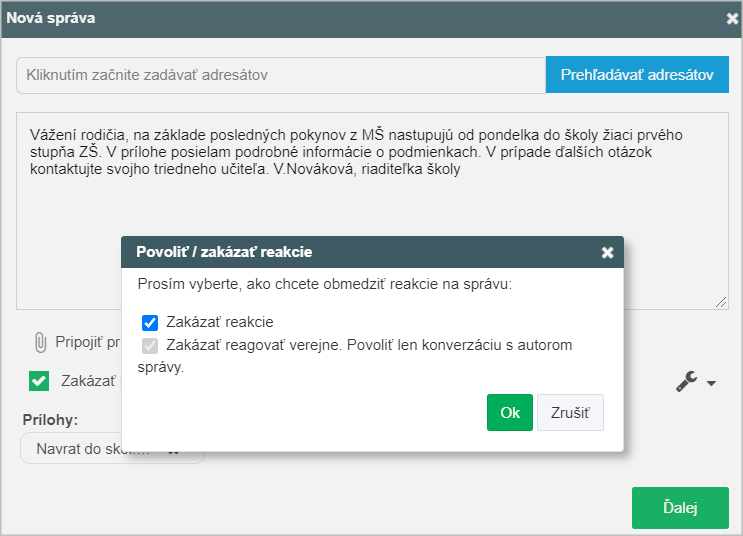Viewport: 743px width, 536px height.
Task: Focus the recipients input field
Action: (281, 75)
